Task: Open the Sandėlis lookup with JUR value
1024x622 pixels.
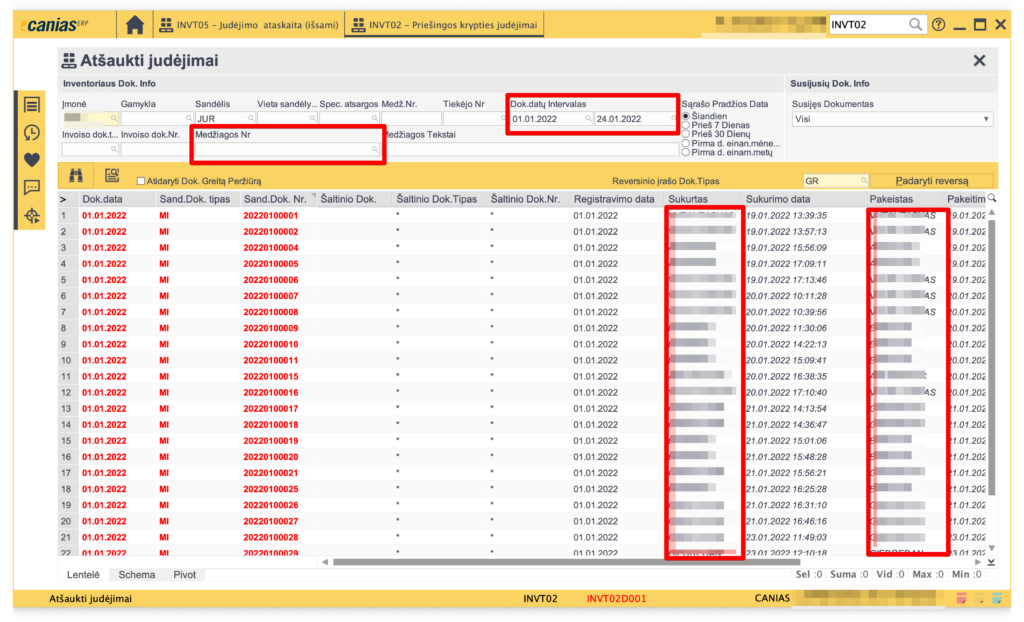Action: (251, 119)
